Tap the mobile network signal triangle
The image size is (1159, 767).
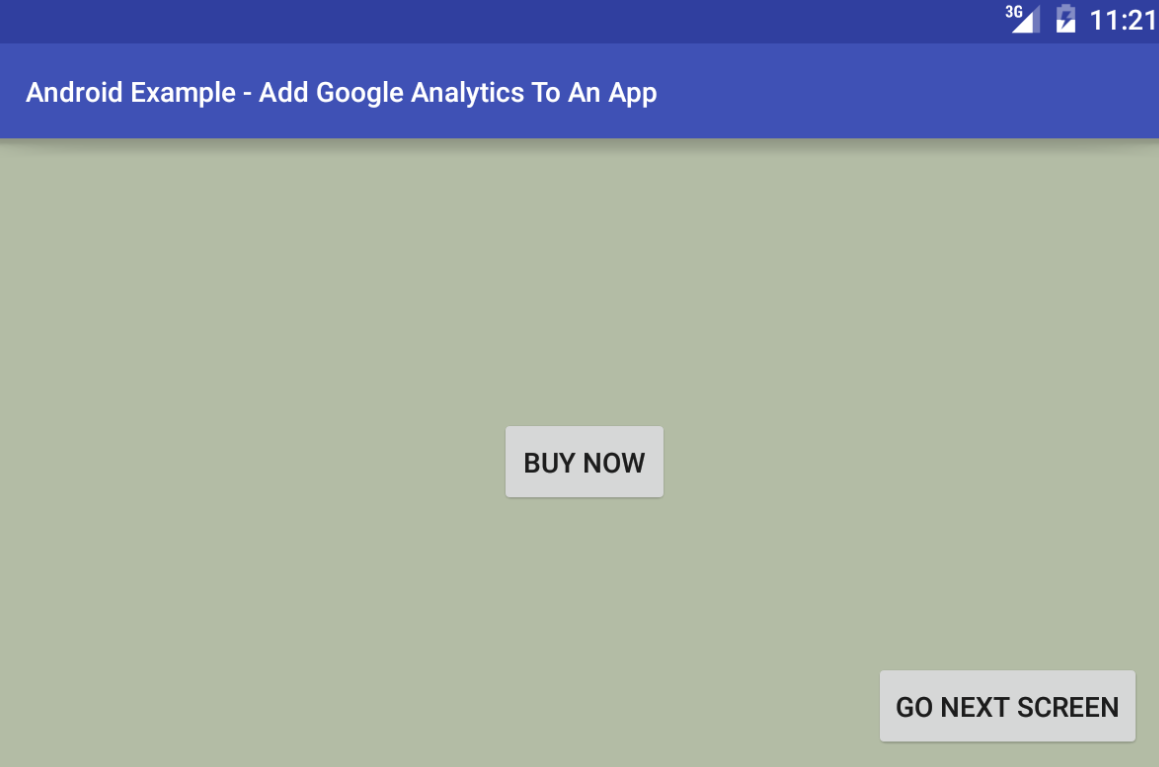(x=1027, y=22)
